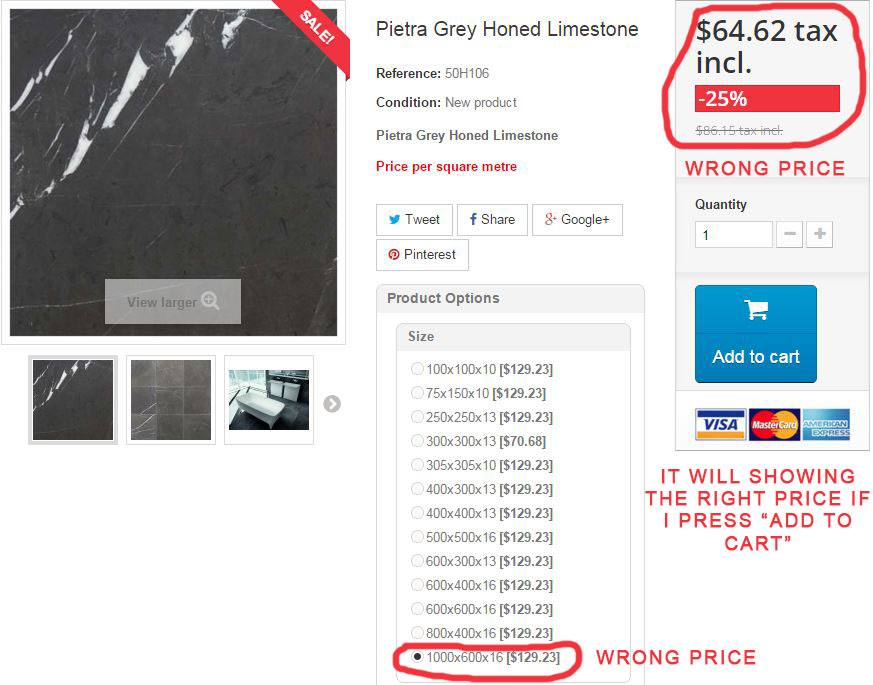
Task: Share product on Google+
Action: point(577,219)
